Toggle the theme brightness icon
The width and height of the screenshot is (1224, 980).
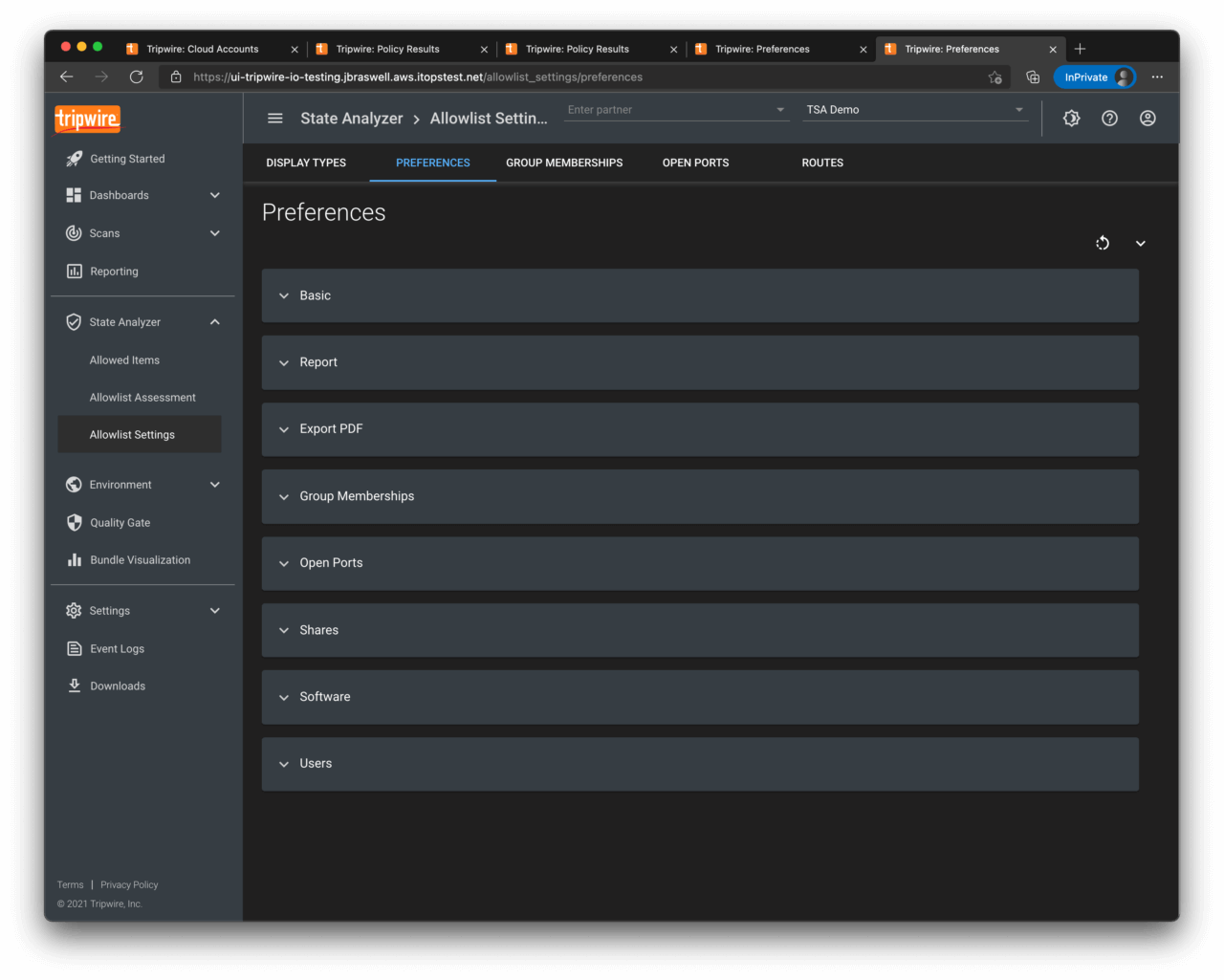click(x=1071, y=119)
